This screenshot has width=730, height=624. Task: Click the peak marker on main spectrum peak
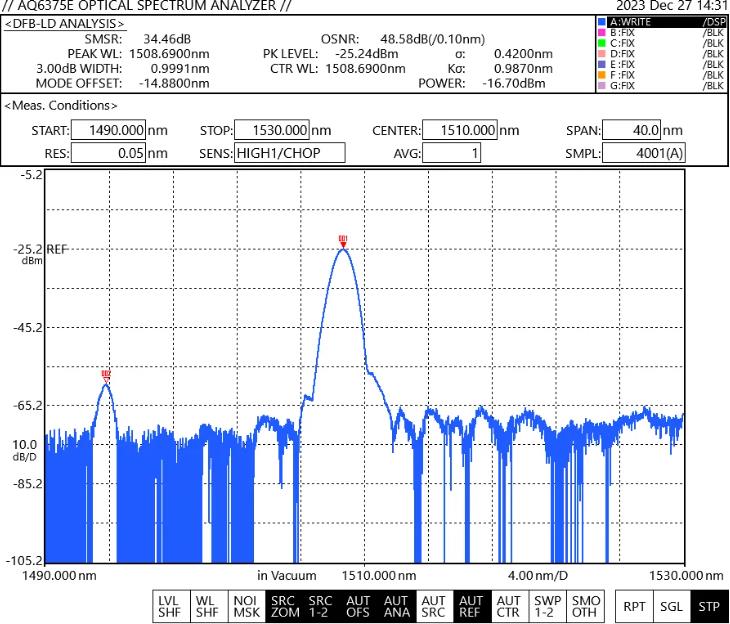(343, 240)
